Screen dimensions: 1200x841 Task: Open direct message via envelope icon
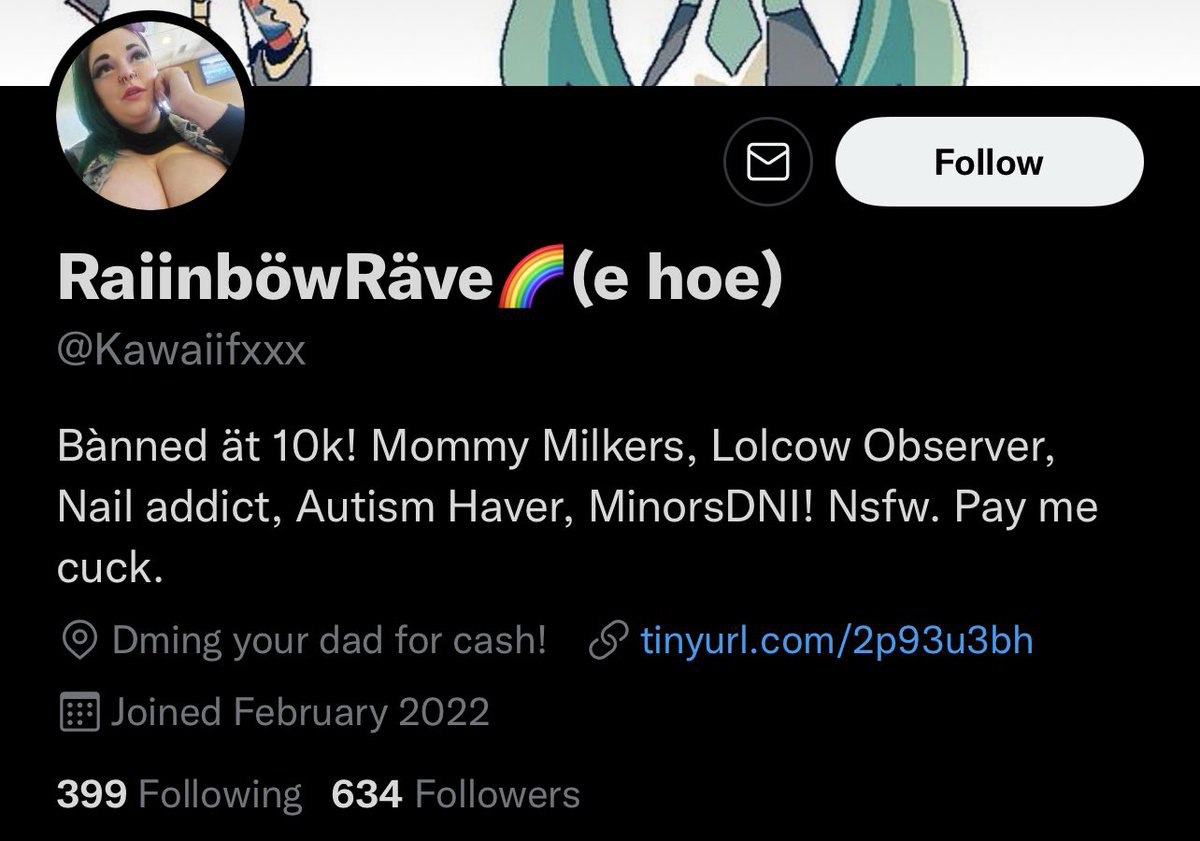pos(767,162)
